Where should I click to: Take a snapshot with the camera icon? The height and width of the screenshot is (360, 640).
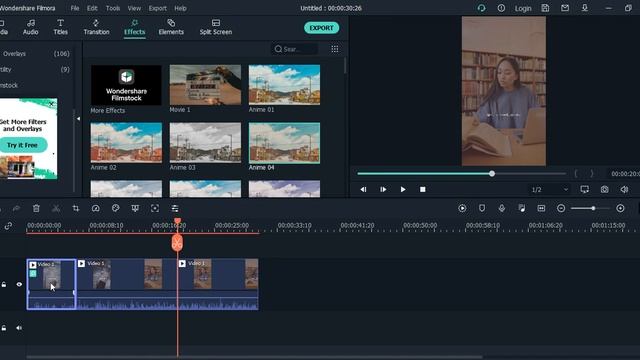click(x=604, y=189)
